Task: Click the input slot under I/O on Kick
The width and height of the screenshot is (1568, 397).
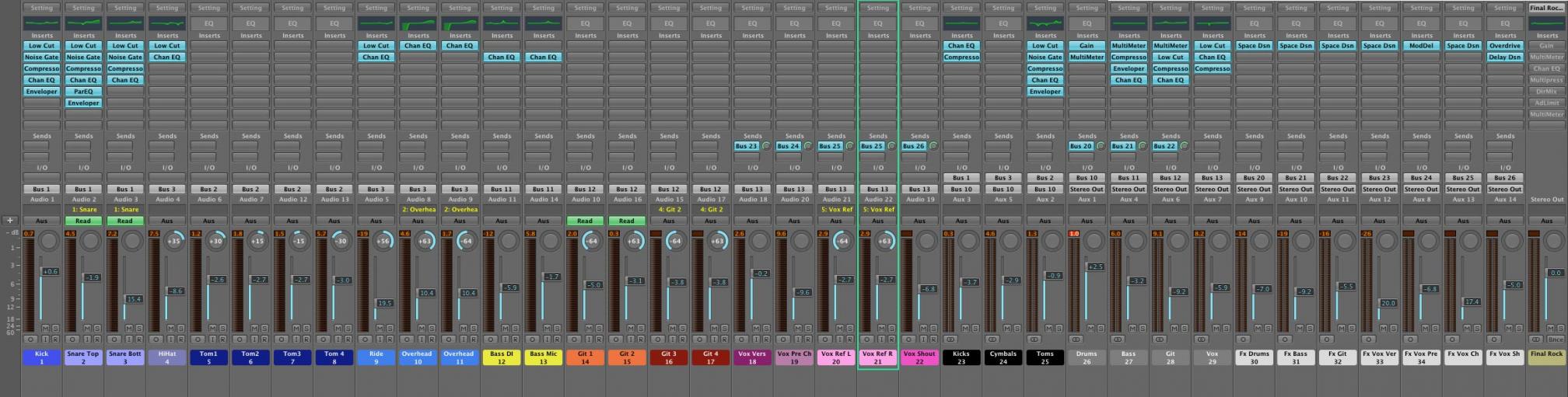Action: pos(42,178)
